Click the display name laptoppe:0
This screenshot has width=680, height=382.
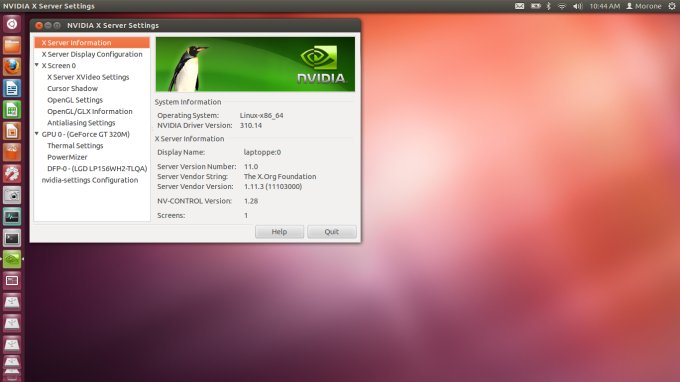tap(262, 152)
